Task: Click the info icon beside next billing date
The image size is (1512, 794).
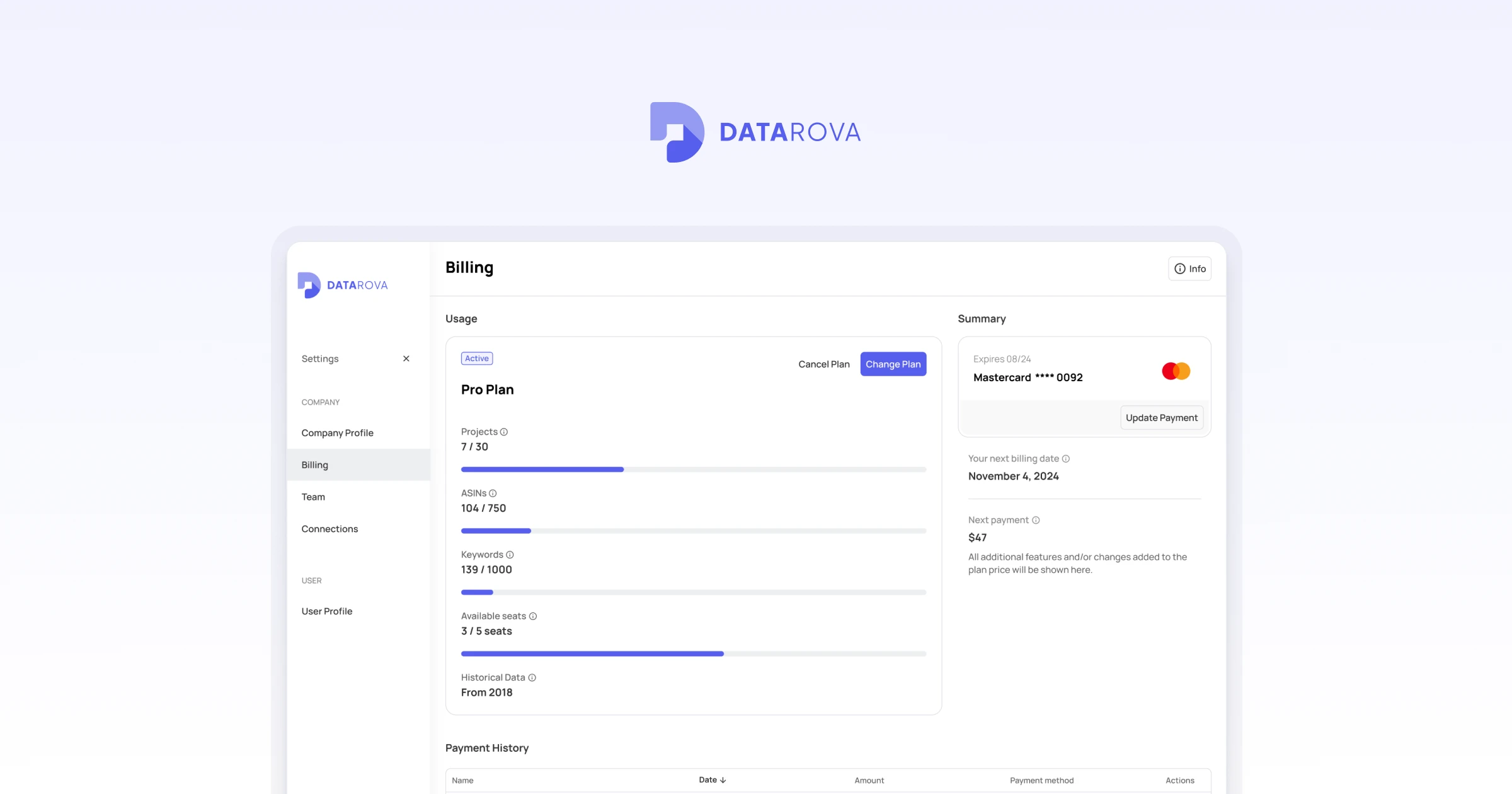Action: 1065,459
